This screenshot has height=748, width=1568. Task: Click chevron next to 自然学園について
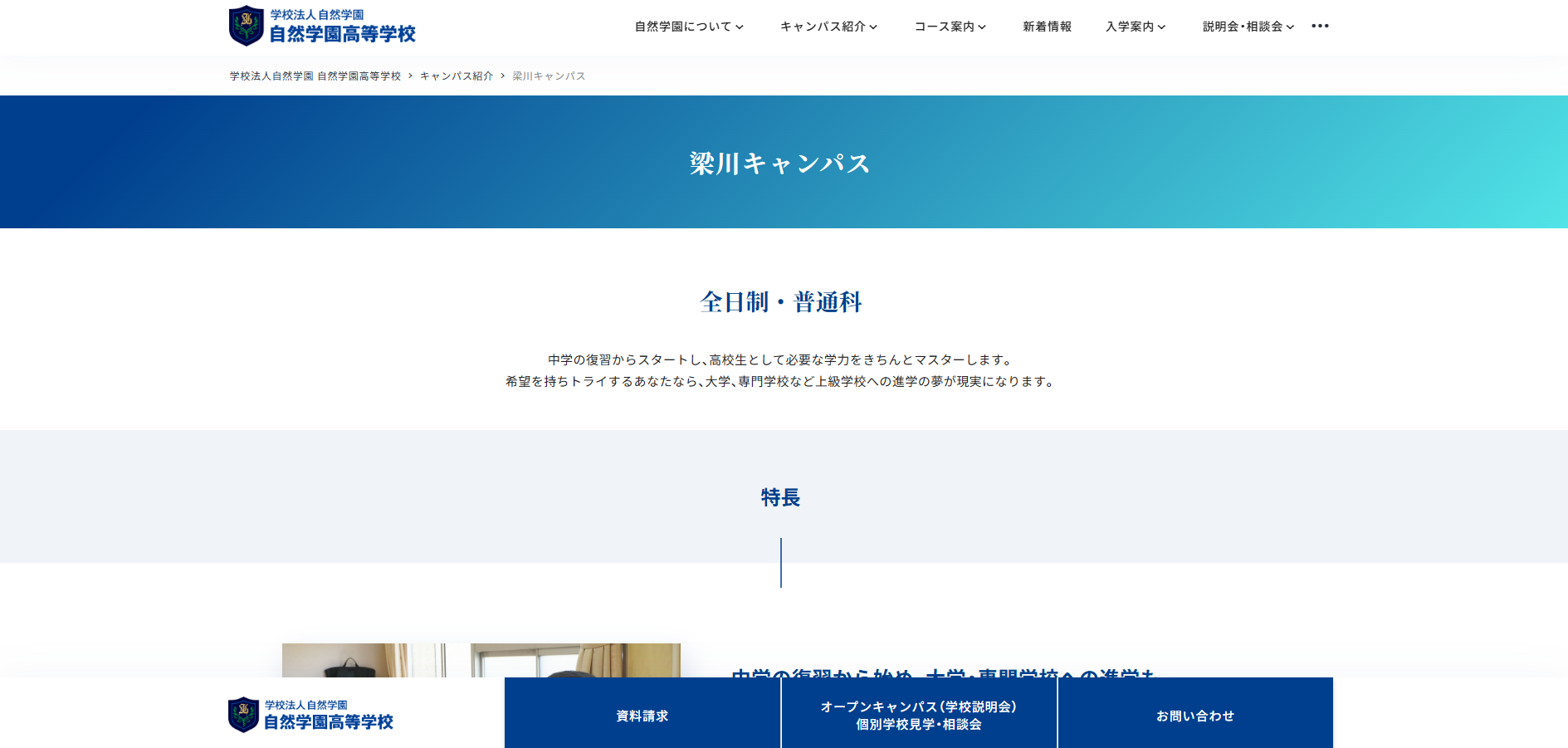[x=740, y=27]
